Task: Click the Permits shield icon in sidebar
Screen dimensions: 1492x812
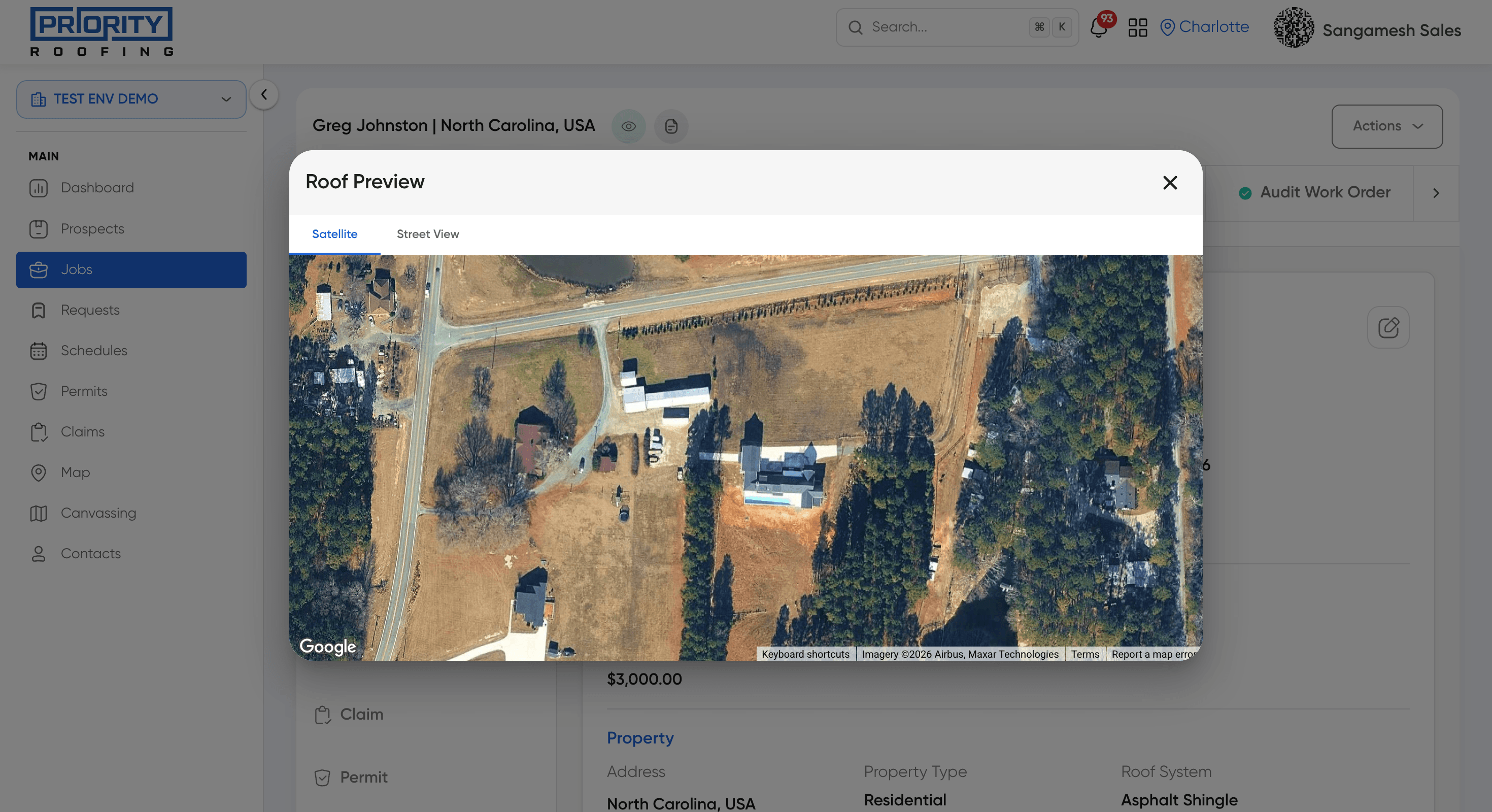Action: (x=38, y=391)
